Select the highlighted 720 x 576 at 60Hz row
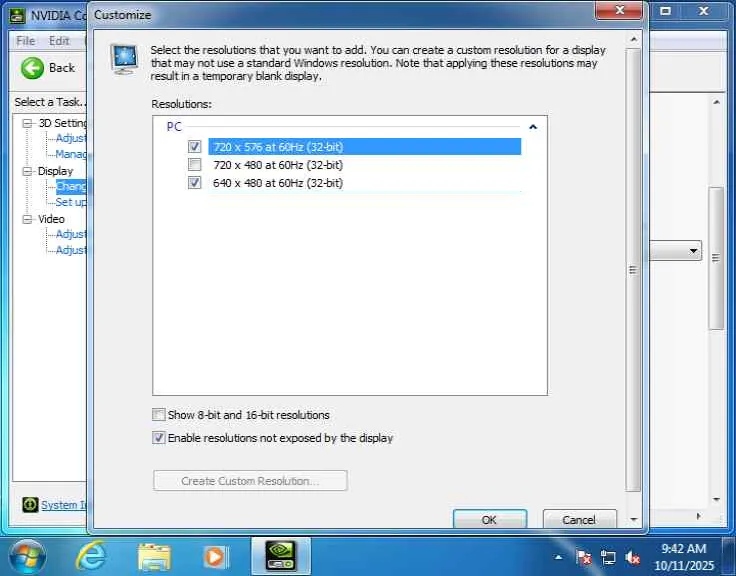Image resolution: width=736 pixels, height=576 pixels. 365,146
